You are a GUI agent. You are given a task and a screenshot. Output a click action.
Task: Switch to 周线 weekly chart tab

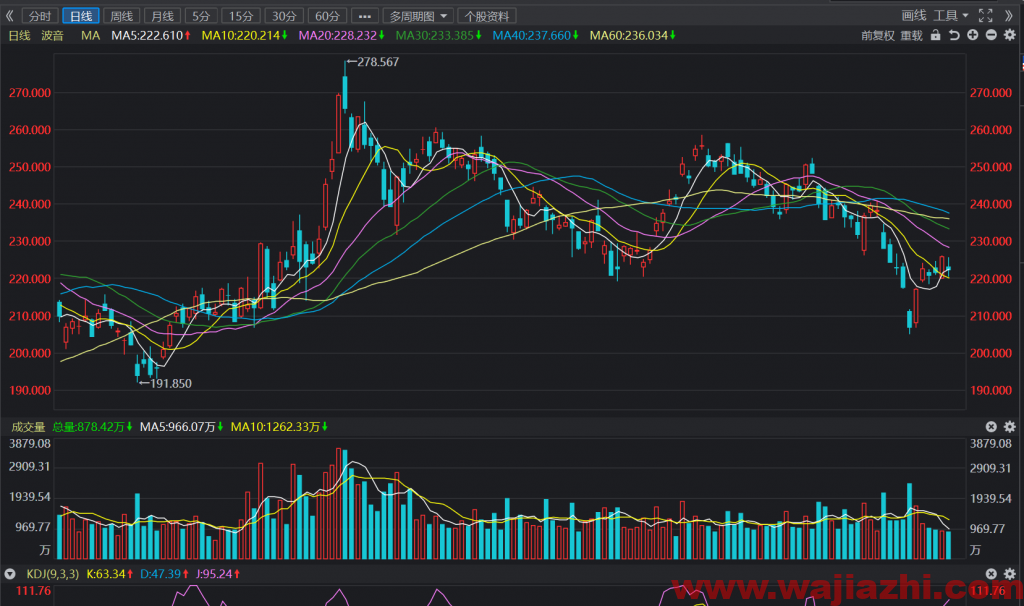[121, 16]
